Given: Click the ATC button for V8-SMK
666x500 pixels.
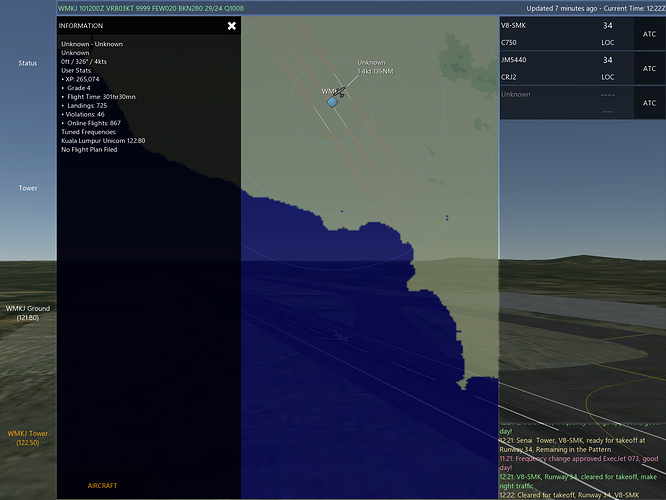Looking at the screenshot, I should click(x=649, y=34).
